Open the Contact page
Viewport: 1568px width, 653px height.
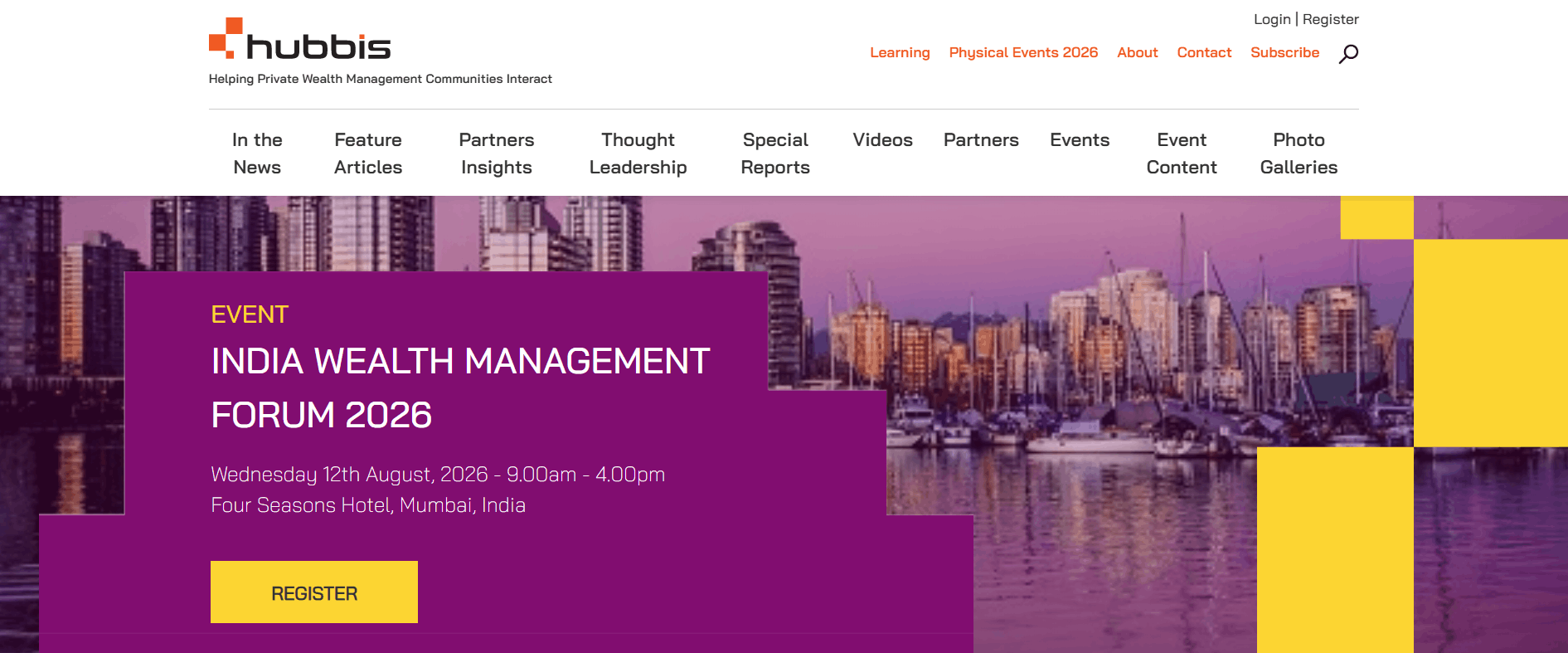pos(1204,52)
